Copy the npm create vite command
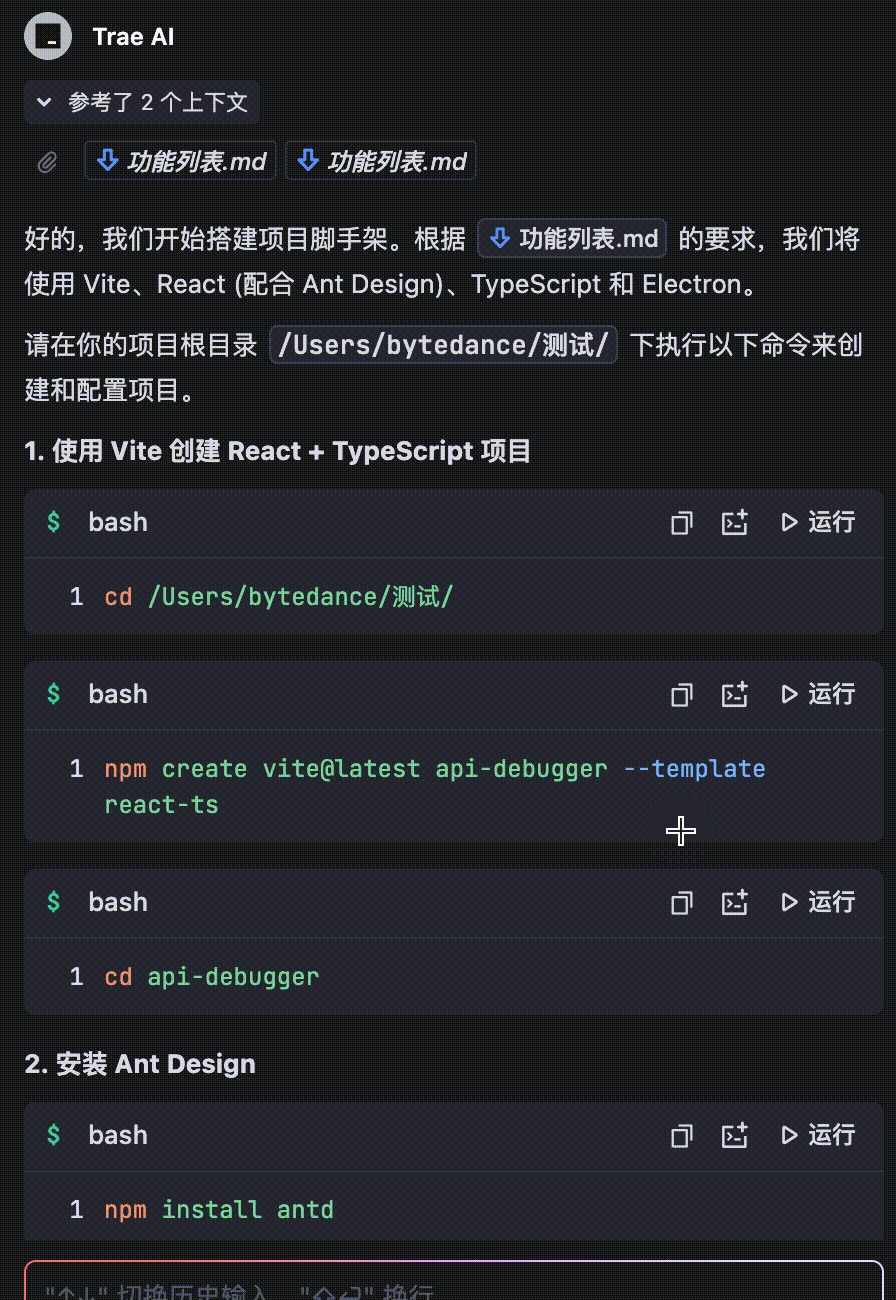 tap(681, 694)
